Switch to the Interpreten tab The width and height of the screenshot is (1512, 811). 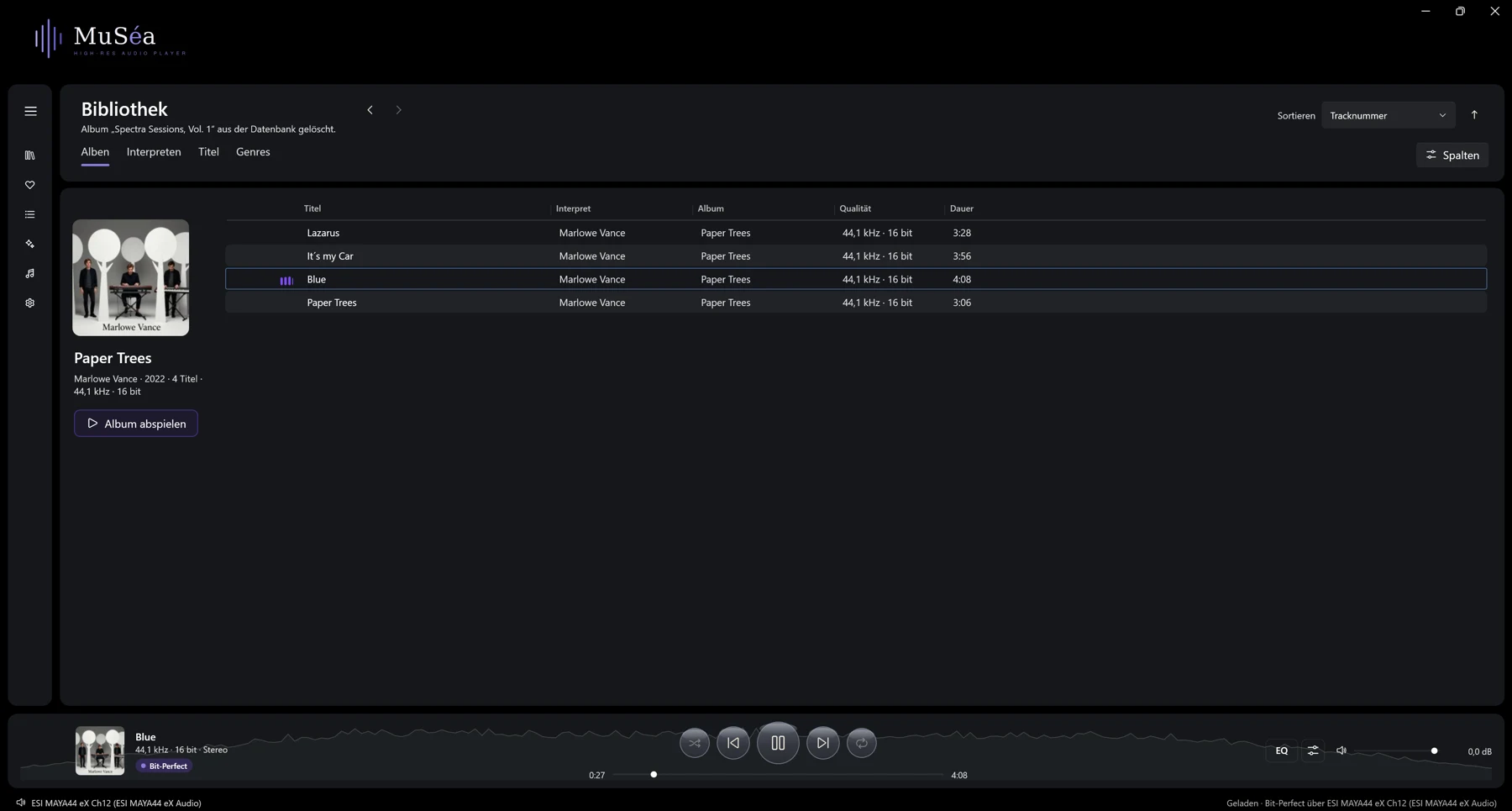tap(154, 152)
